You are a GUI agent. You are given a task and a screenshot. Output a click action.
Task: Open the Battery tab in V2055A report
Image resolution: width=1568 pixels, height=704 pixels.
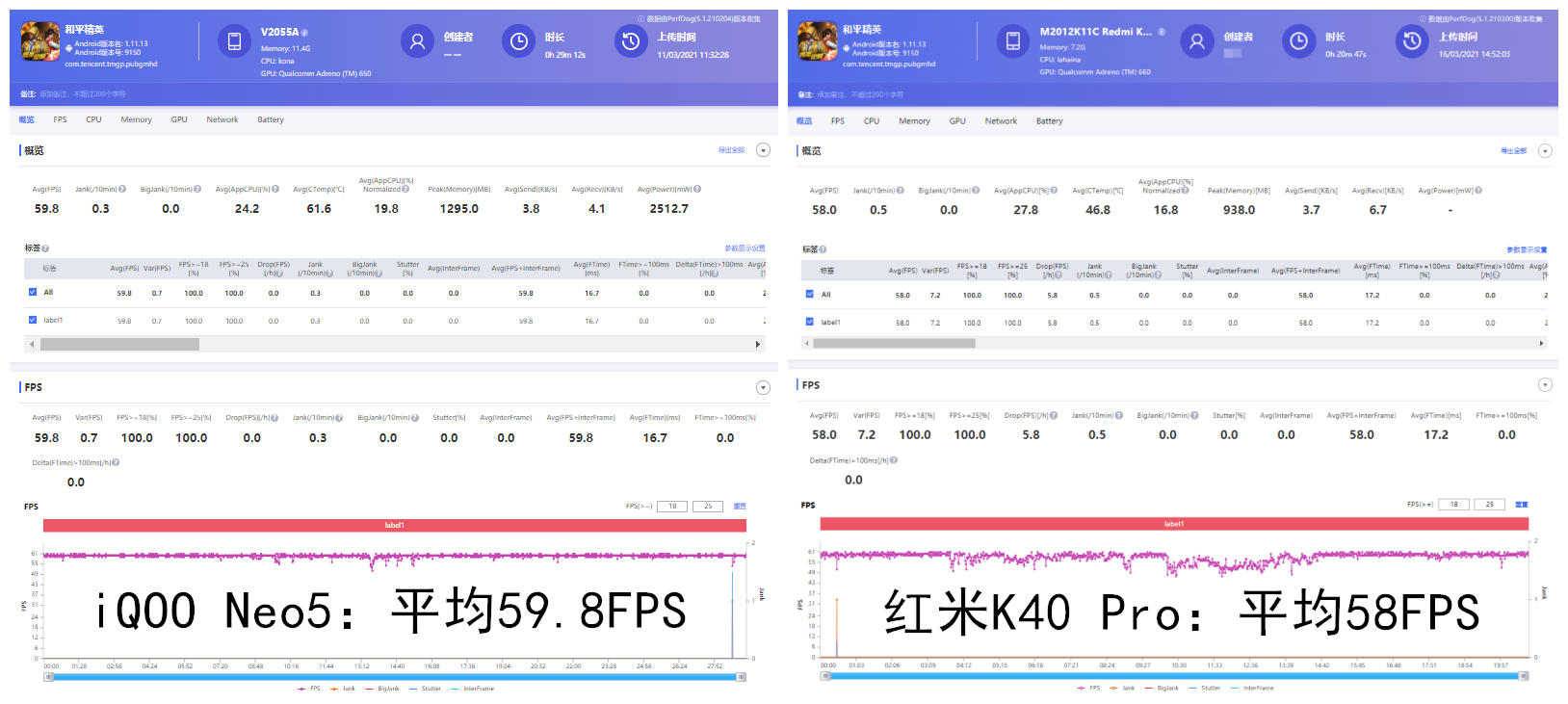[270, 119]
